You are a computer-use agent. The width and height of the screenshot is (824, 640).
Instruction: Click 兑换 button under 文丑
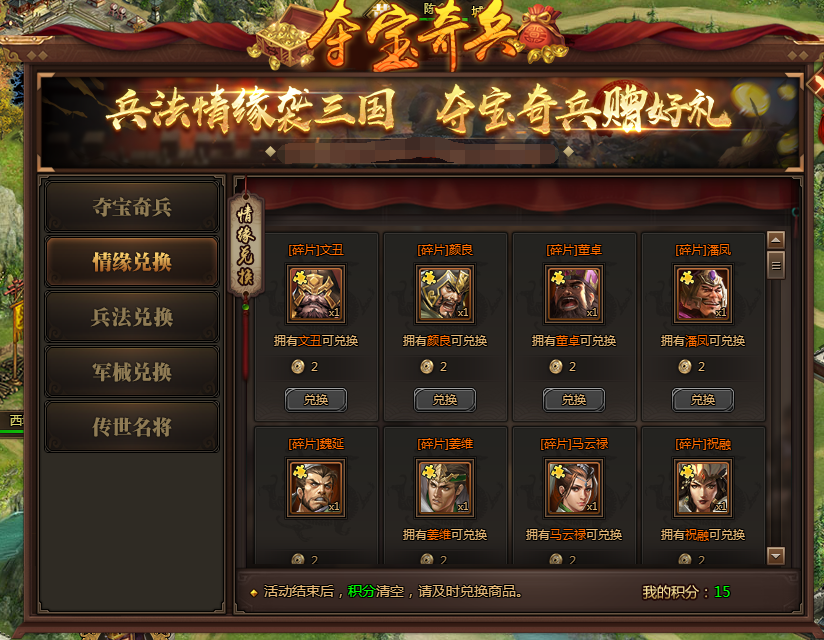(316, 400)
